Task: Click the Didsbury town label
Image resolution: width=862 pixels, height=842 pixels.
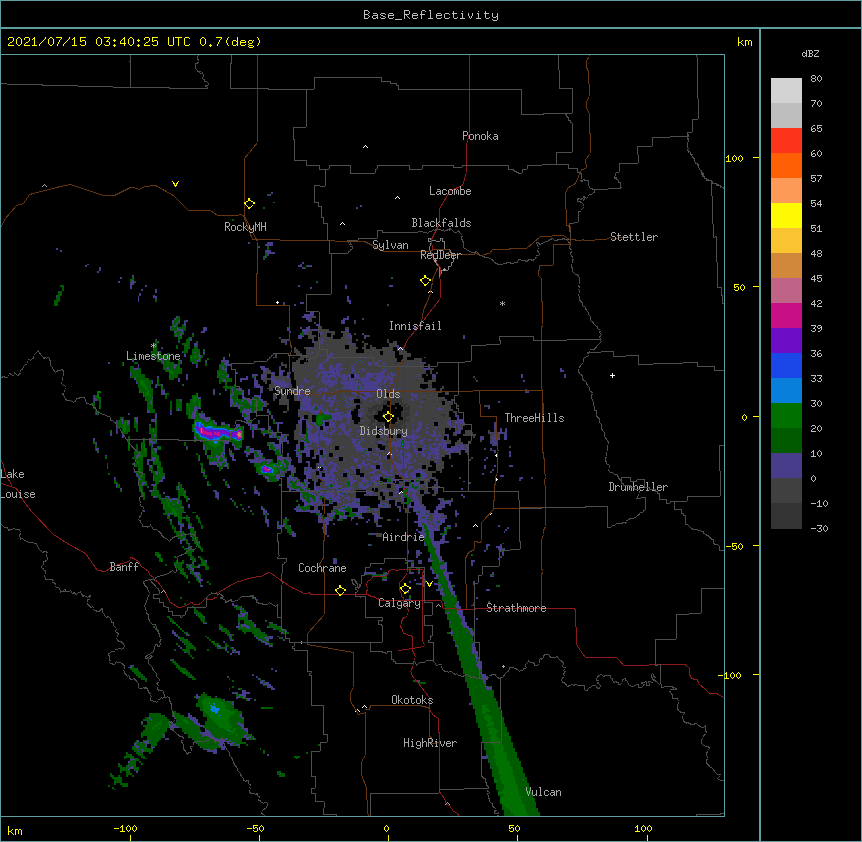Action: (x=384, y=431)
